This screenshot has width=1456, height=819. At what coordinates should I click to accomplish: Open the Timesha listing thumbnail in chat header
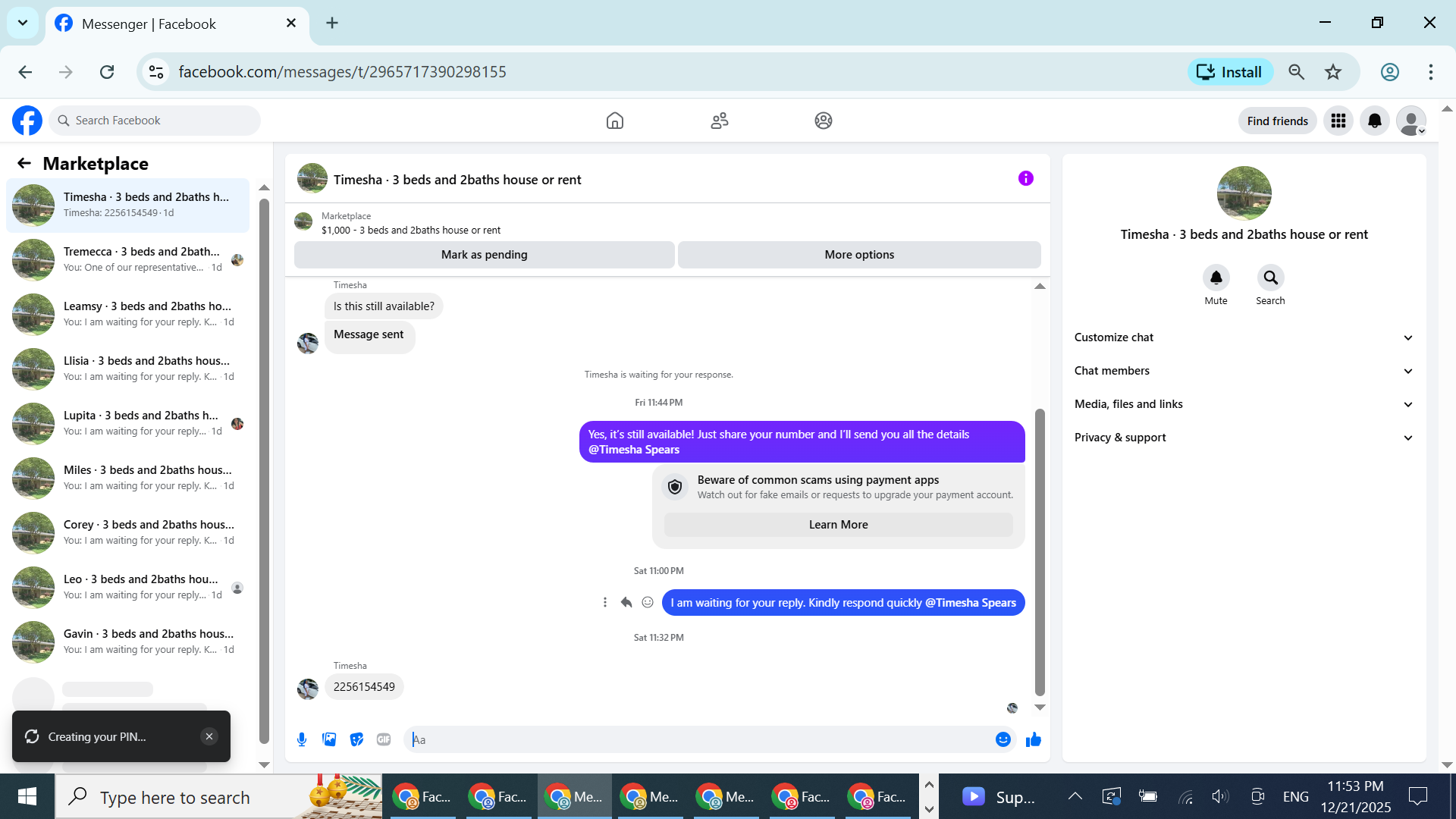pyautogui.click(x=312, y=179)
